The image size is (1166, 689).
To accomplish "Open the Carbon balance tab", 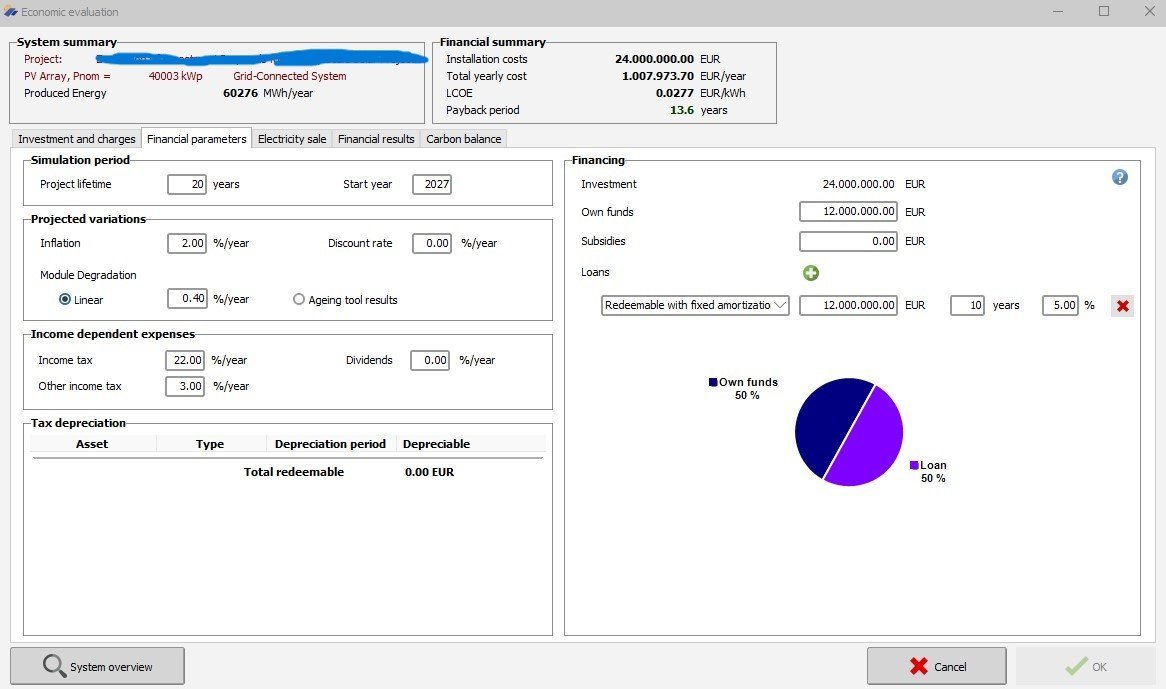I will coord(464,139).
